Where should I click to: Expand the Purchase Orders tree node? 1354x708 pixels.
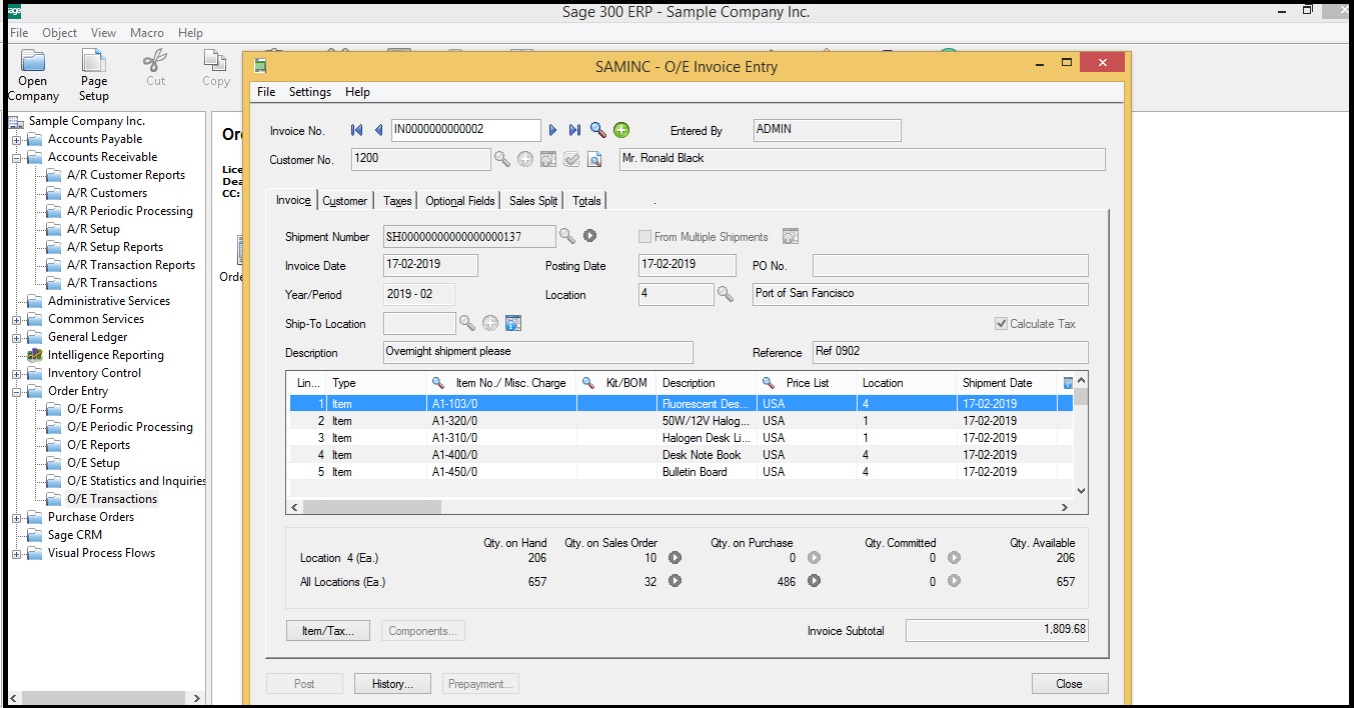[x=16, y=517]
